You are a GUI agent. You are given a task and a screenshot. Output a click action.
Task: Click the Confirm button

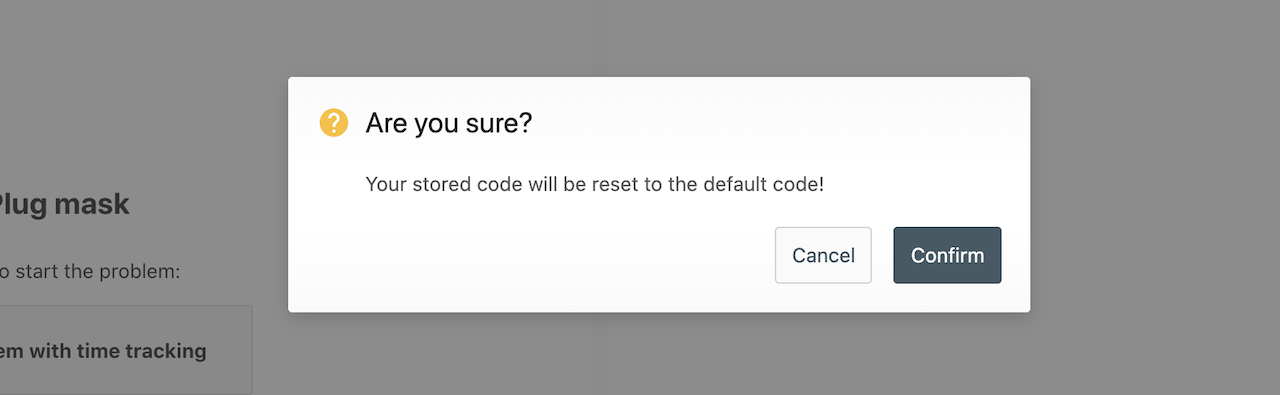[947, 255]
